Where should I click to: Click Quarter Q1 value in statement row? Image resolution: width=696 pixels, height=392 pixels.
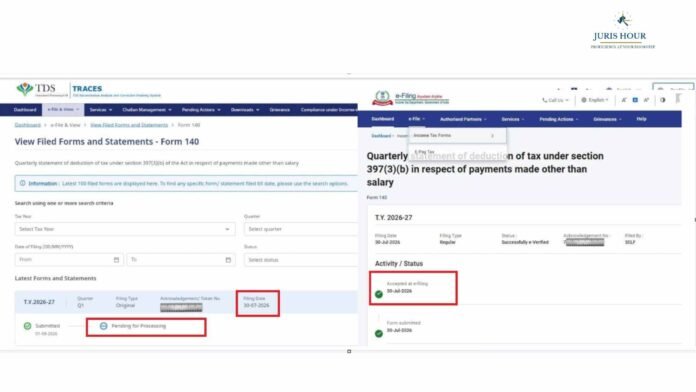coord(80,305)
